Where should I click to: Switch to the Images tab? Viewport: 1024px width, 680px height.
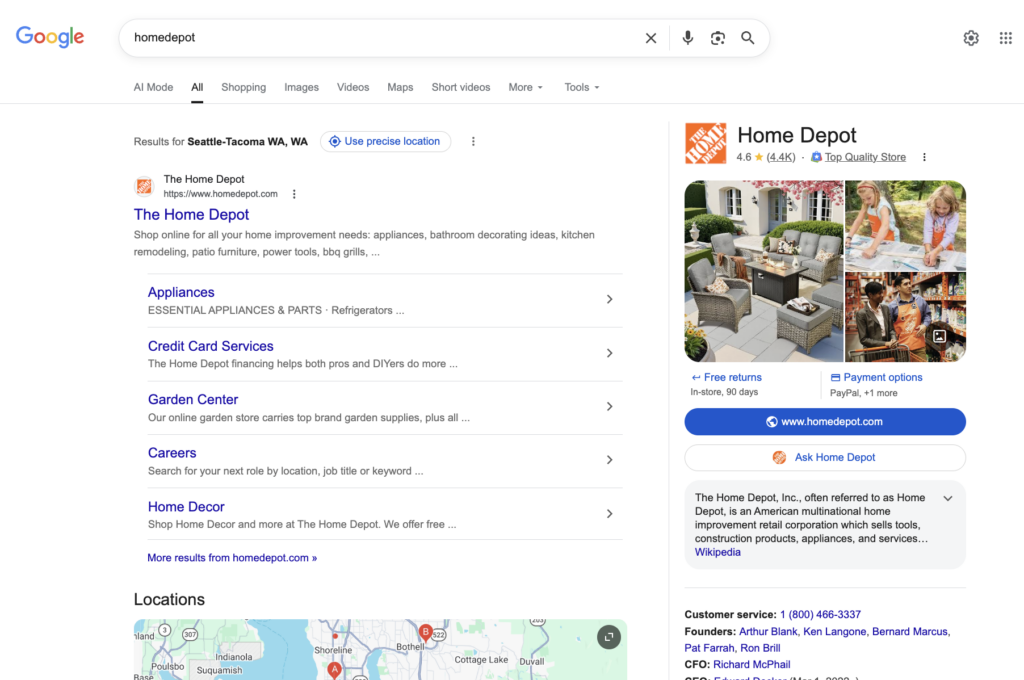[x=301, y=87]
